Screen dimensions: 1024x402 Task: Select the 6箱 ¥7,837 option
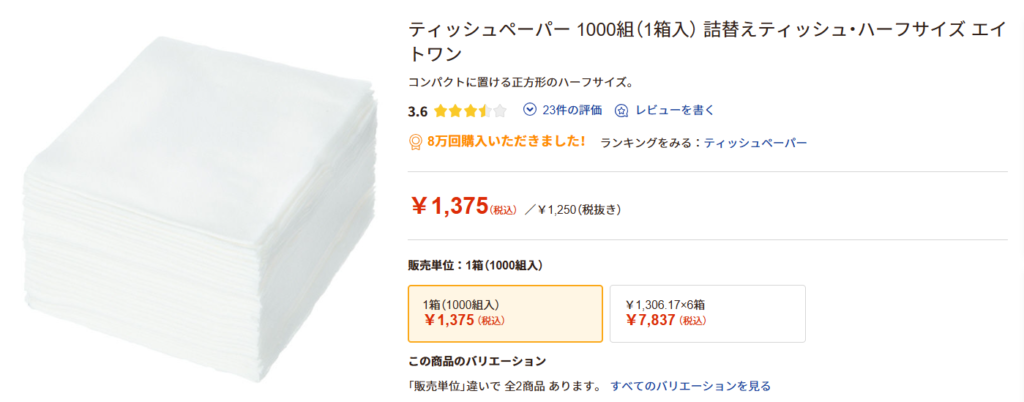[707, 313]
